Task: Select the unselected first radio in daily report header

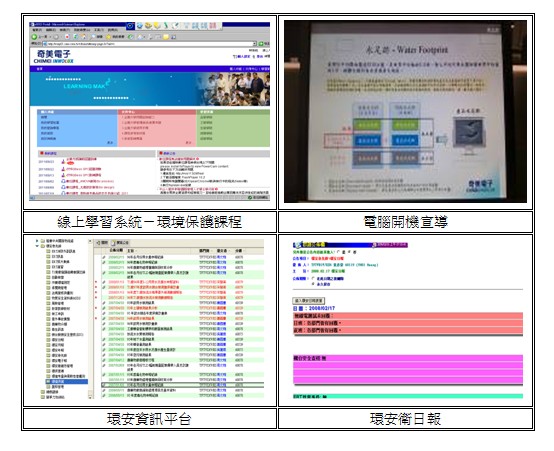Action: [338, 252]
